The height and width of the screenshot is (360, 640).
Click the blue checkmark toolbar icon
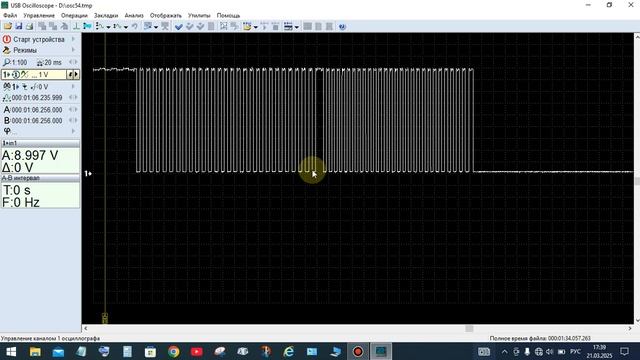tap(178, 27)
